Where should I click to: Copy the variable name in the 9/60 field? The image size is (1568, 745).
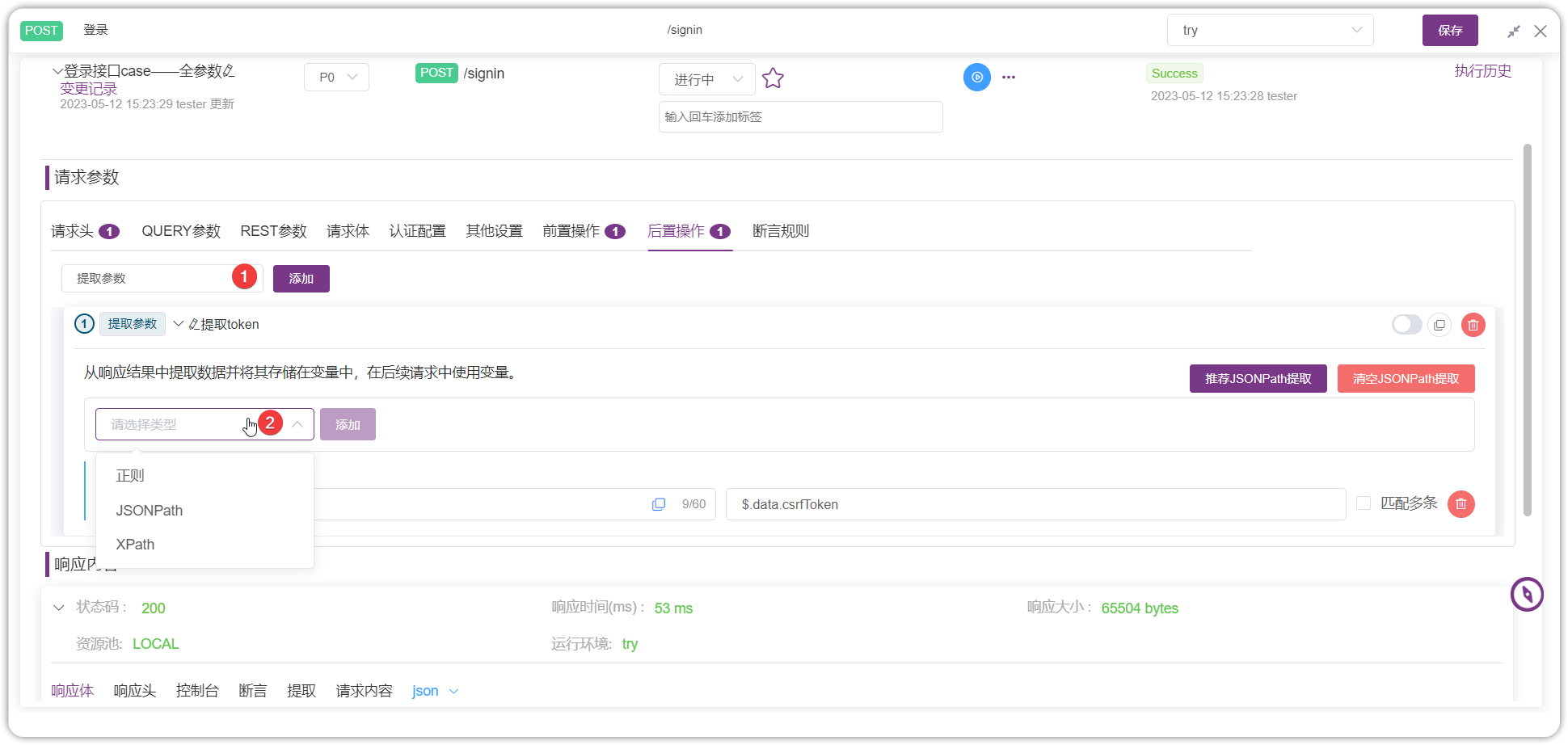pos(659,504)
